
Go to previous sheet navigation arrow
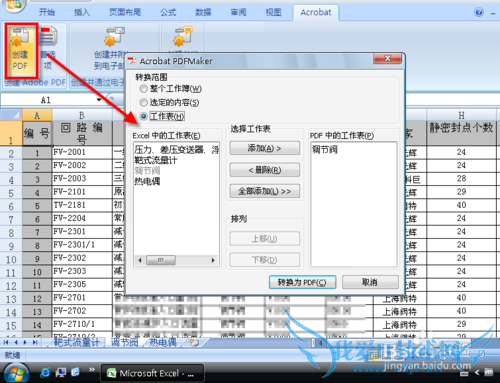16,342
